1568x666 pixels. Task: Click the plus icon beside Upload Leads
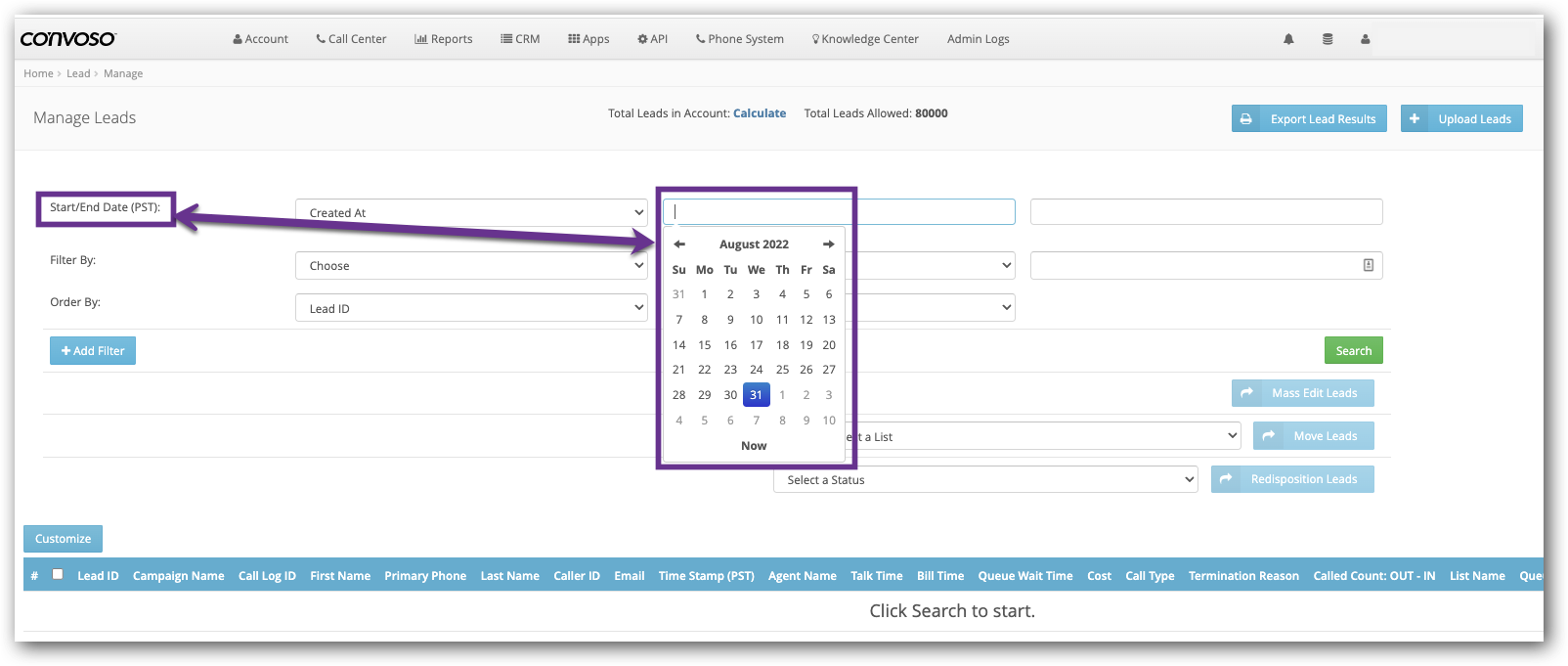click(x=1415, y=119)
